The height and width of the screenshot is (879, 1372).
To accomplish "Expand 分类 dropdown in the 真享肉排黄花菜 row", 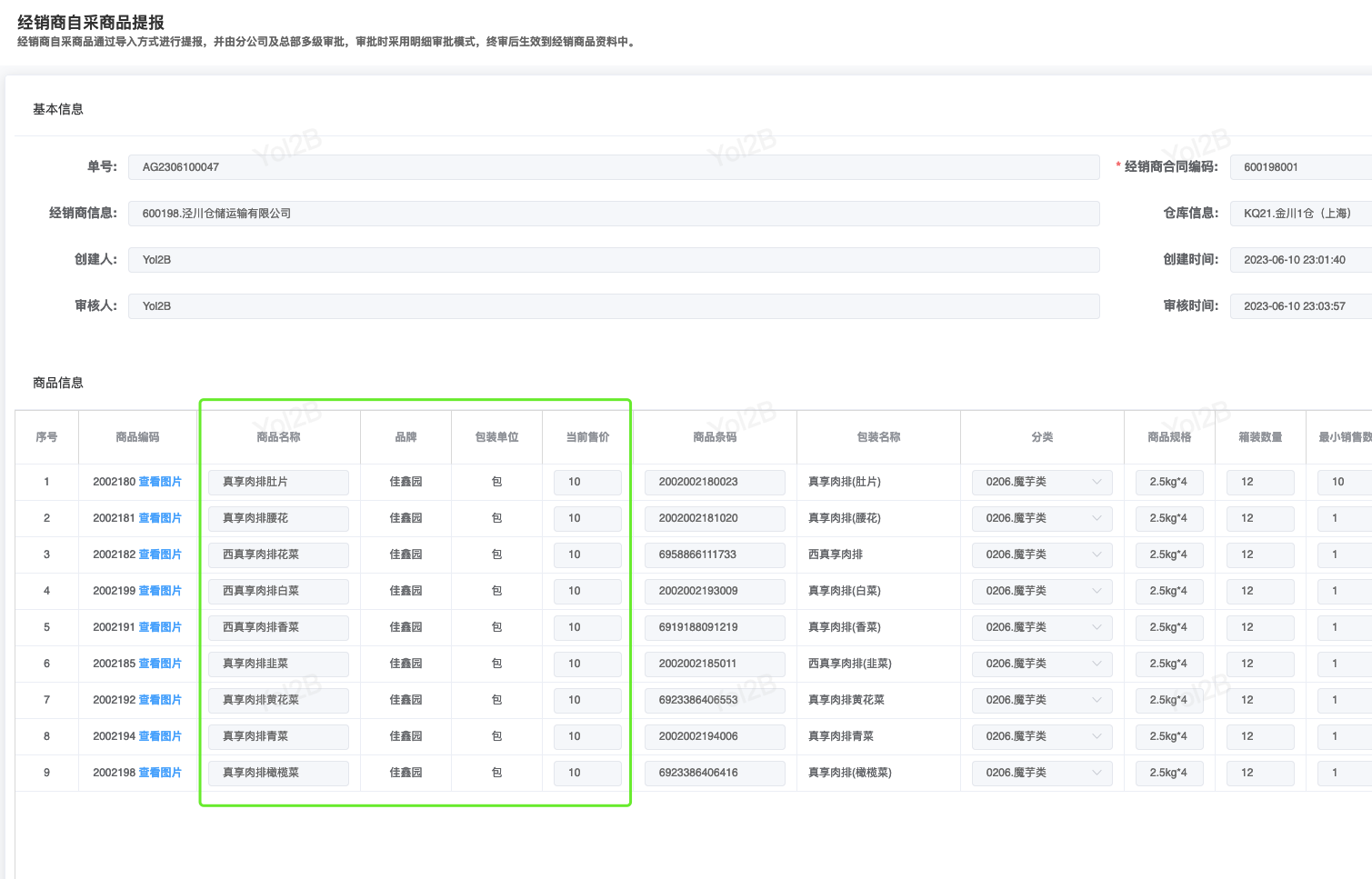I will (x=1042, y=700).
